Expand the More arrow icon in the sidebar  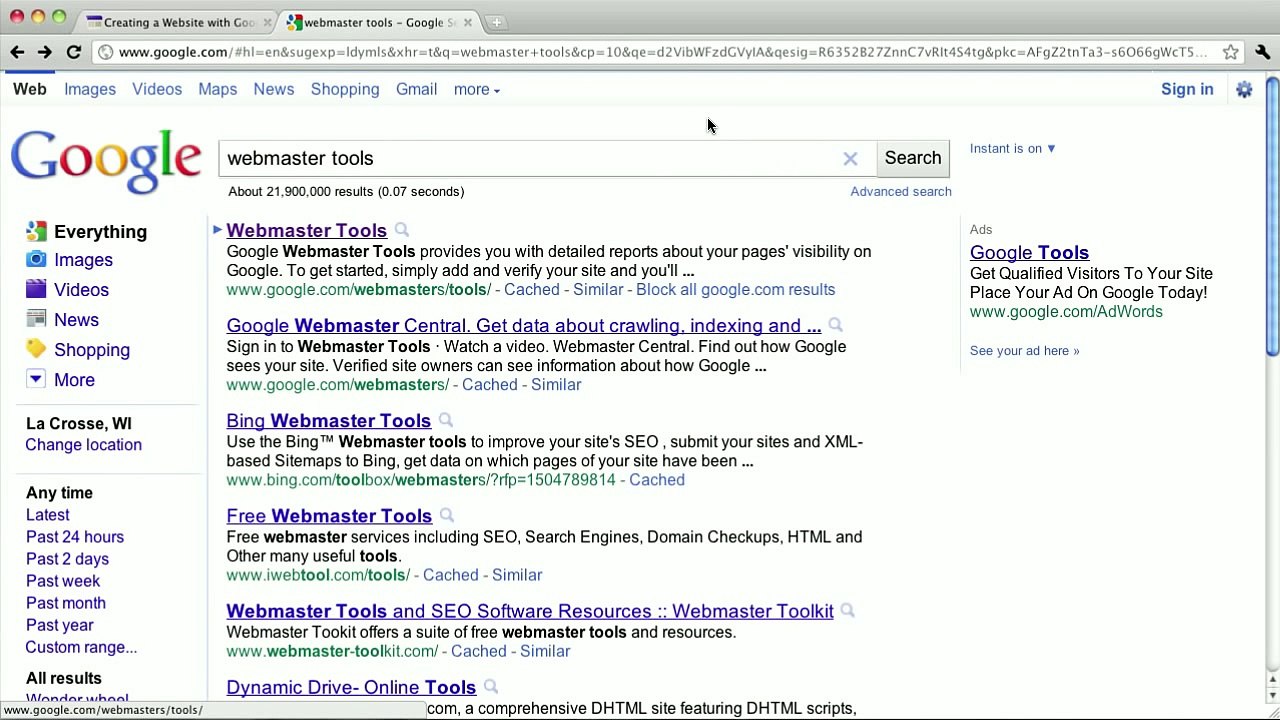pos(36,379)
